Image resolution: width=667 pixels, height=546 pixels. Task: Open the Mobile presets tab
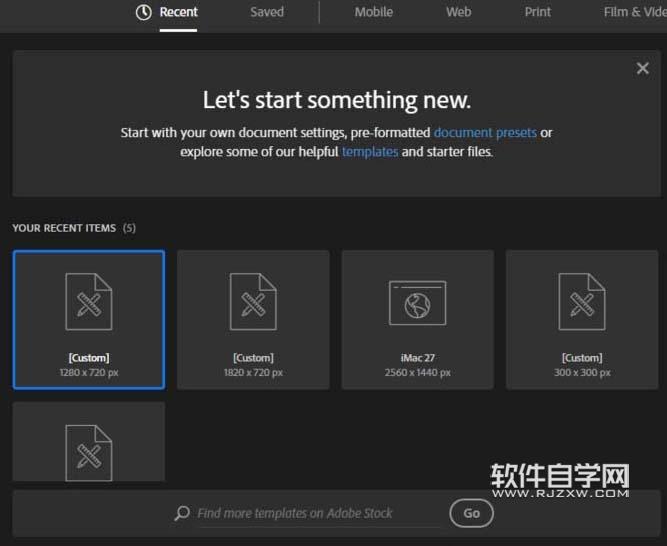pyautogui.click(x=373, y=12)
